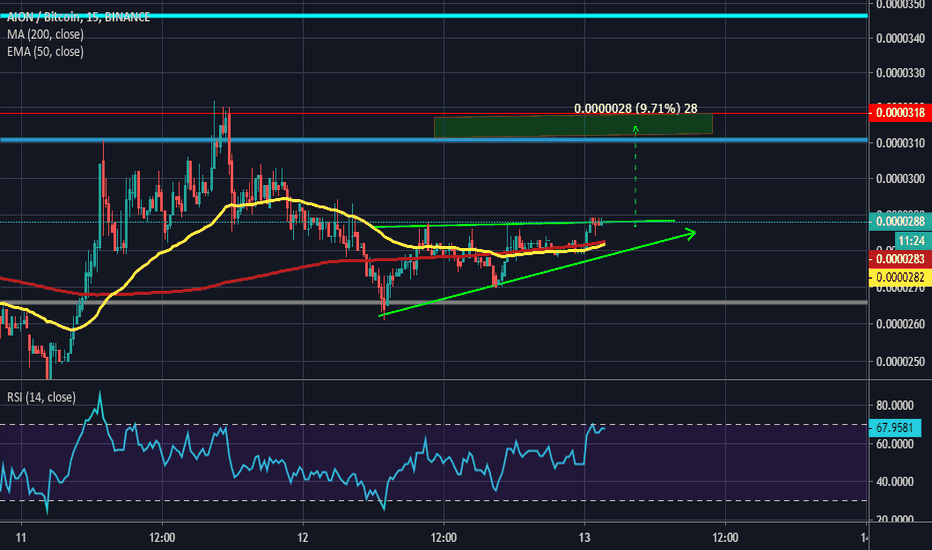Click the red 0.0000318 price label

point(900,113)
